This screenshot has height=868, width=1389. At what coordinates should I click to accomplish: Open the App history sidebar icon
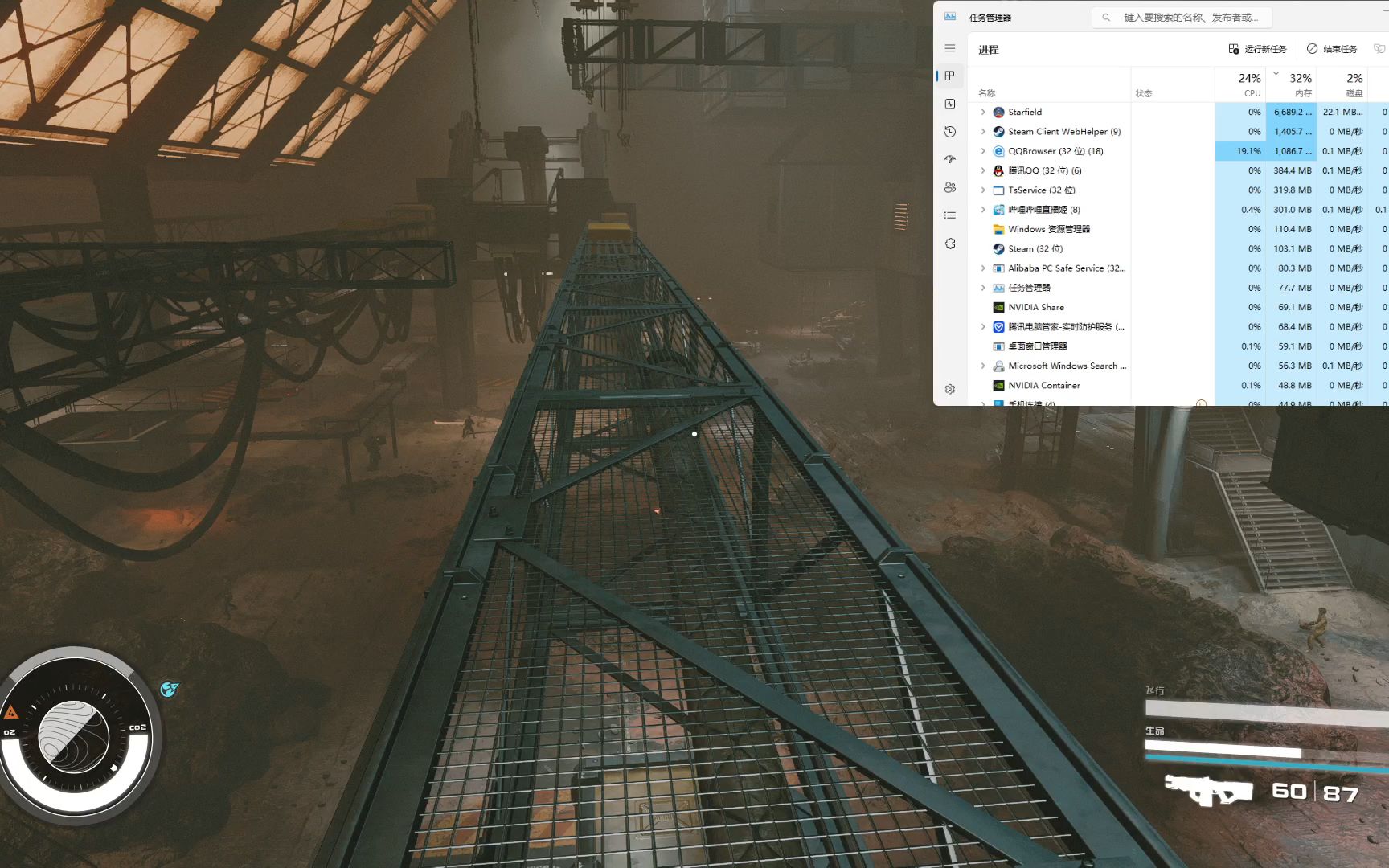[x=949, y=132]
